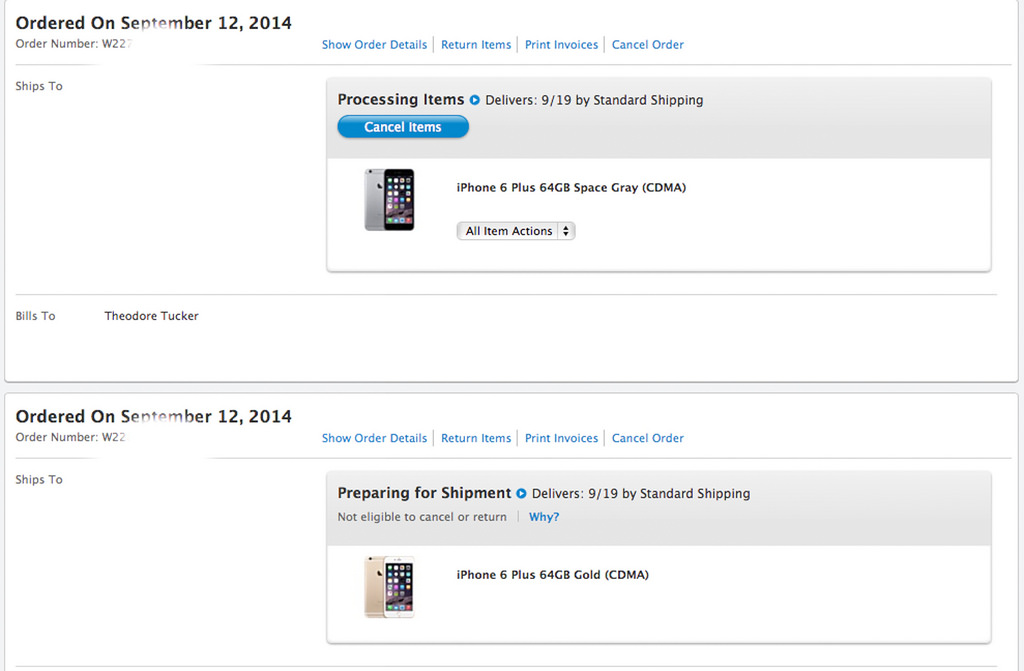The height and width of the screenshot is (671, 1024).
Task: Click the Processing Items status heading
Action: (401, 100)
